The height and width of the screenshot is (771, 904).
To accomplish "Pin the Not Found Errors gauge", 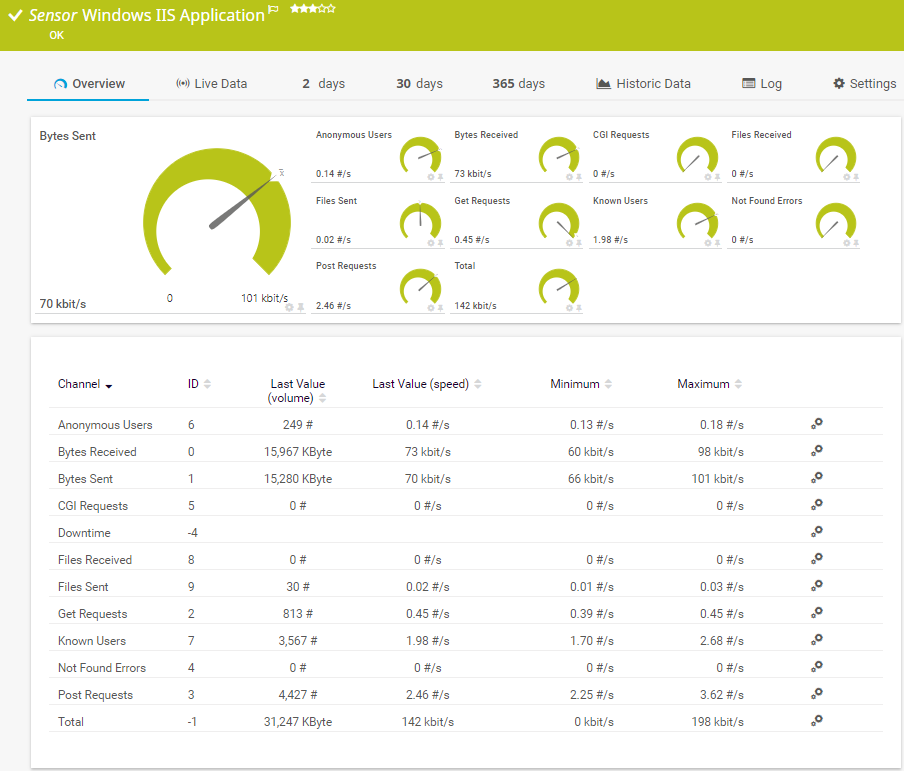I will coord(856,243).
